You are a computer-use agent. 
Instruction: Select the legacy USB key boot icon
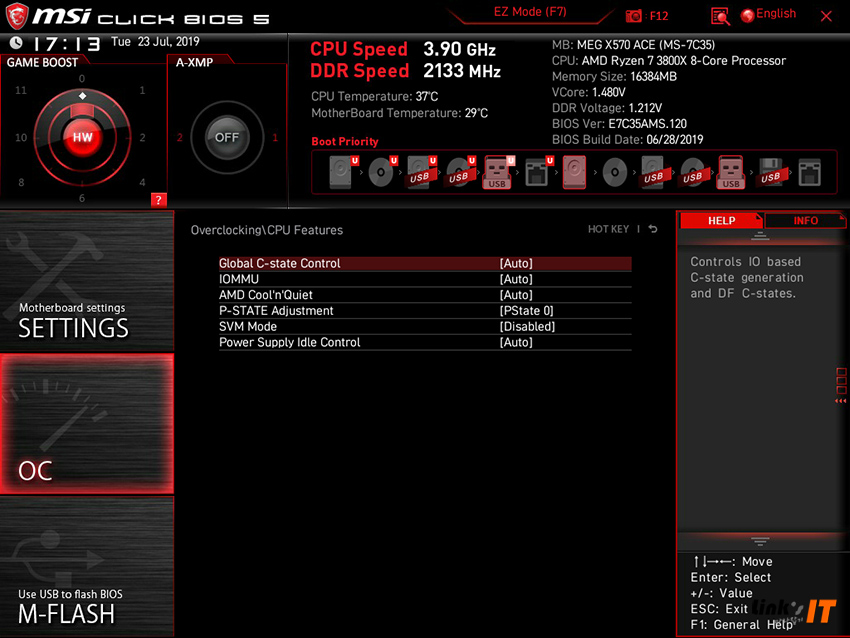point(731,172)
